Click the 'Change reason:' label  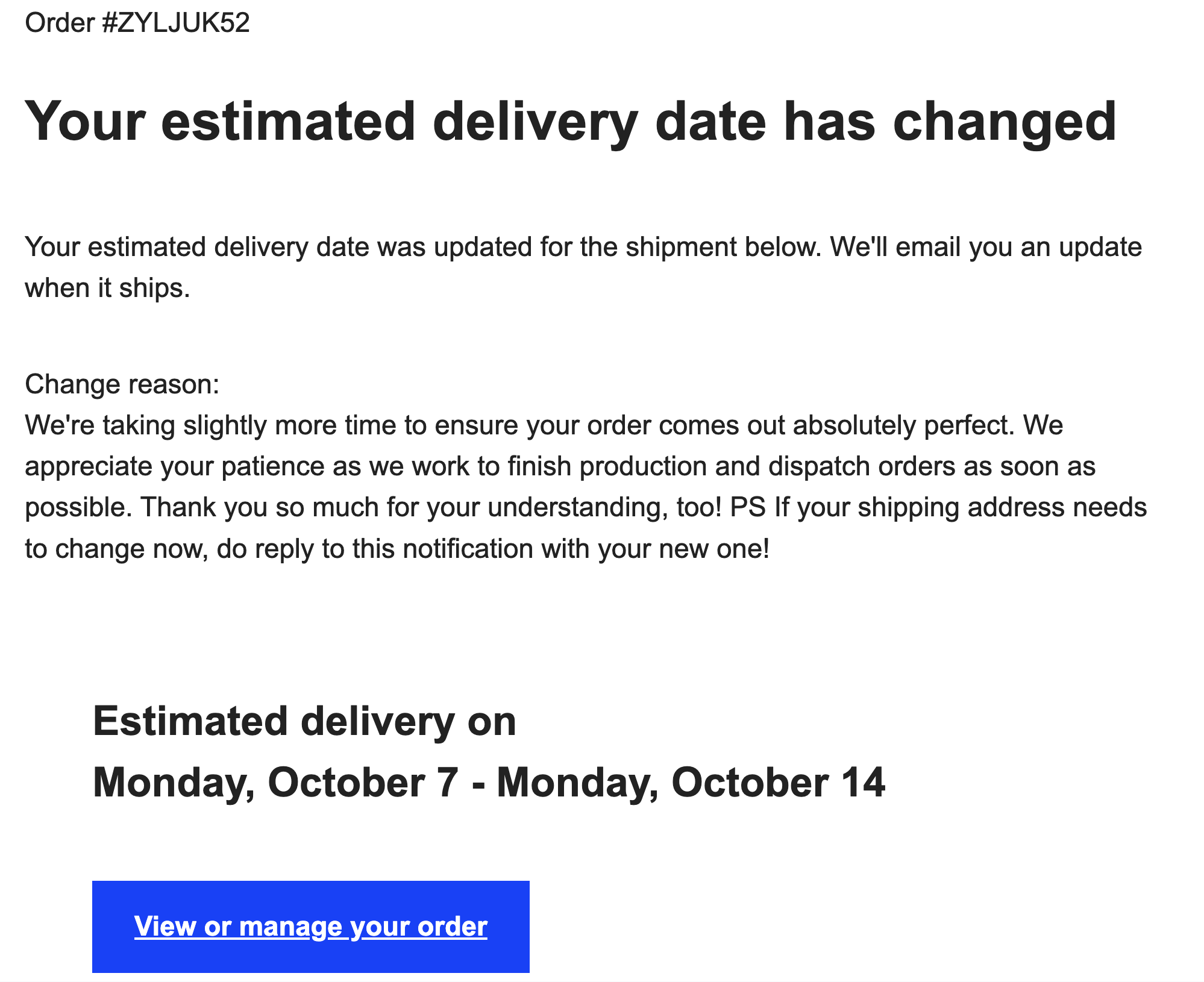(x=122, y=384)
